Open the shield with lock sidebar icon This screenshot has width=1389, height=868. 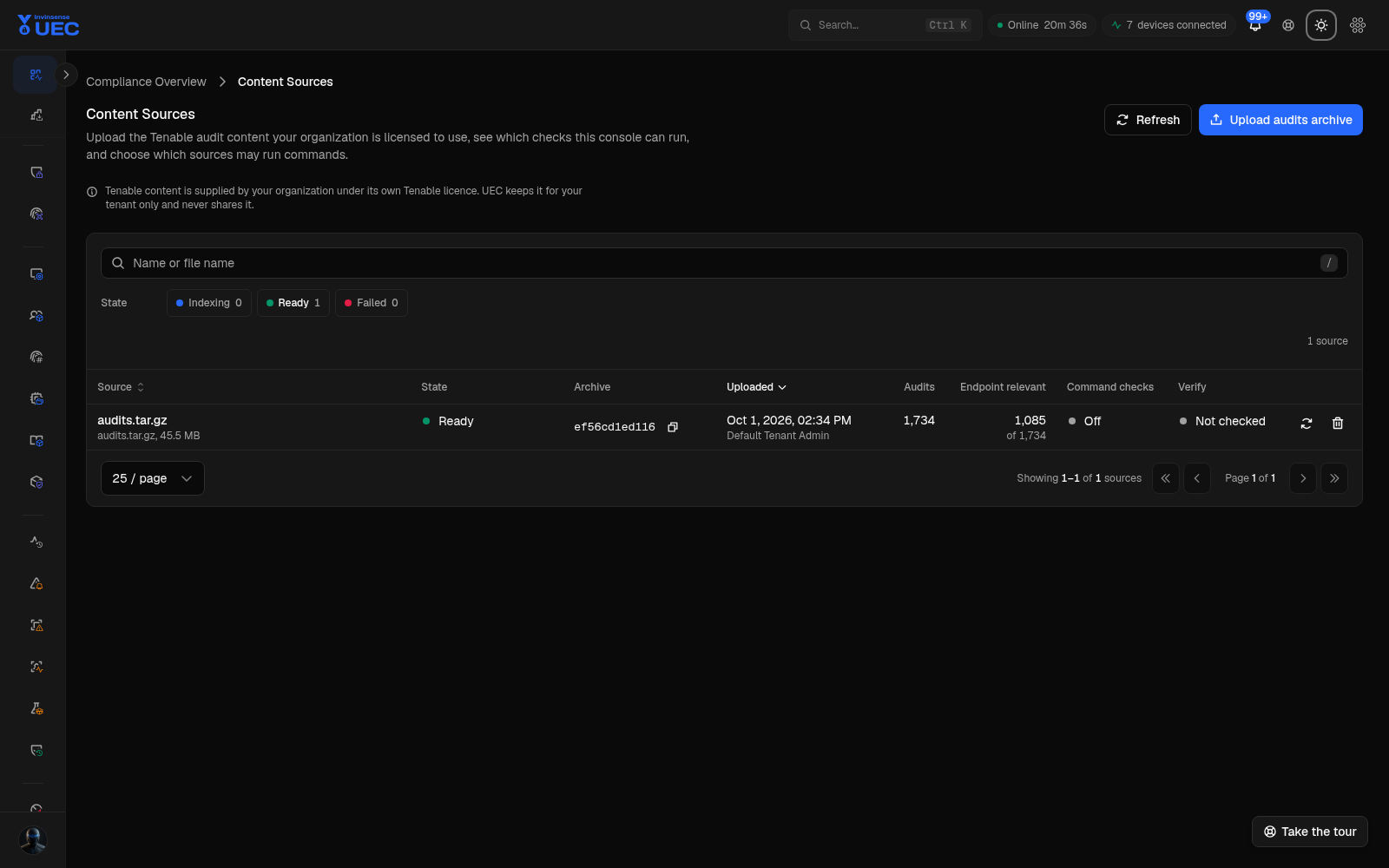[36, 173]
